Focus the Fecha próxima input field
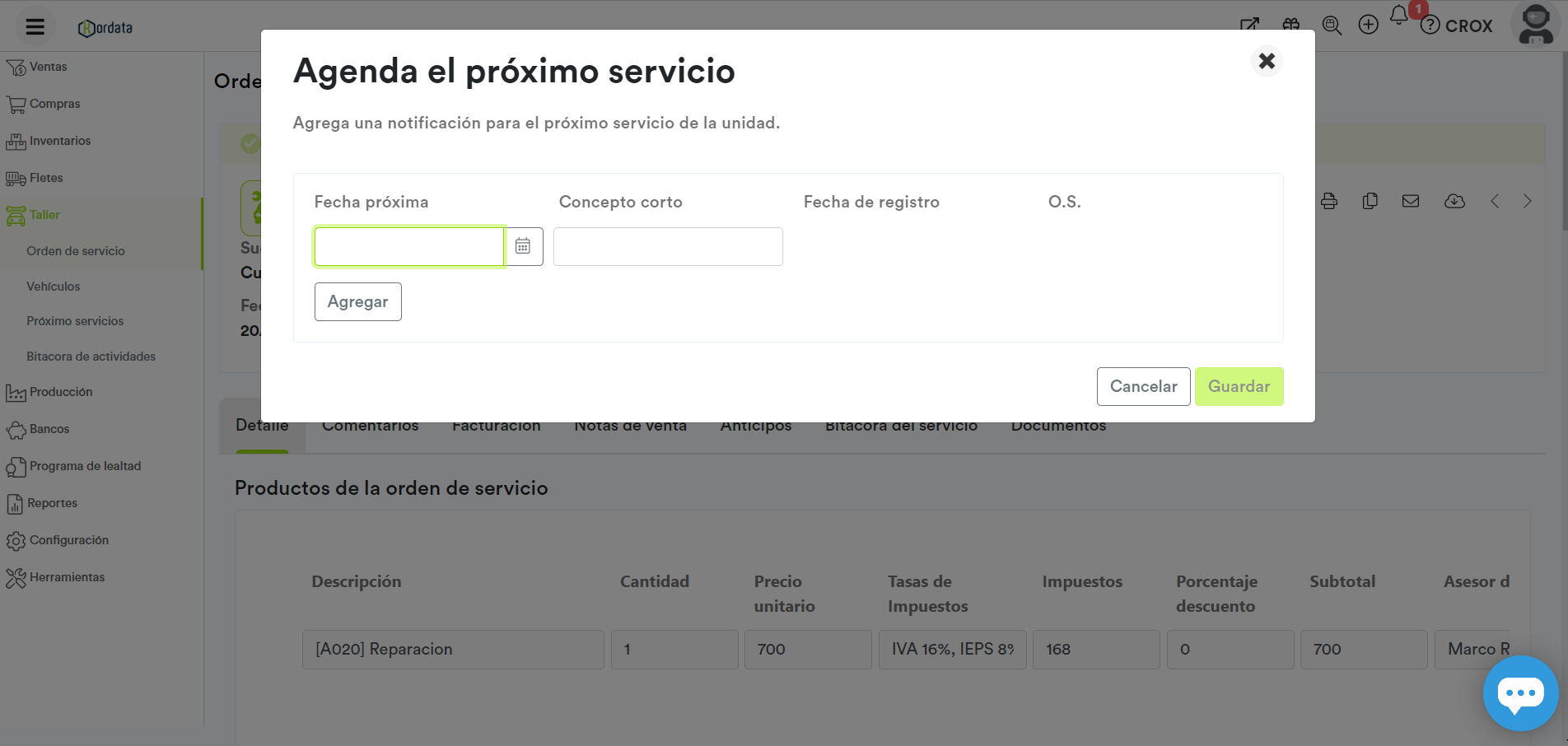The width and height of the screenshot is (1568, 746). [409, 246]
